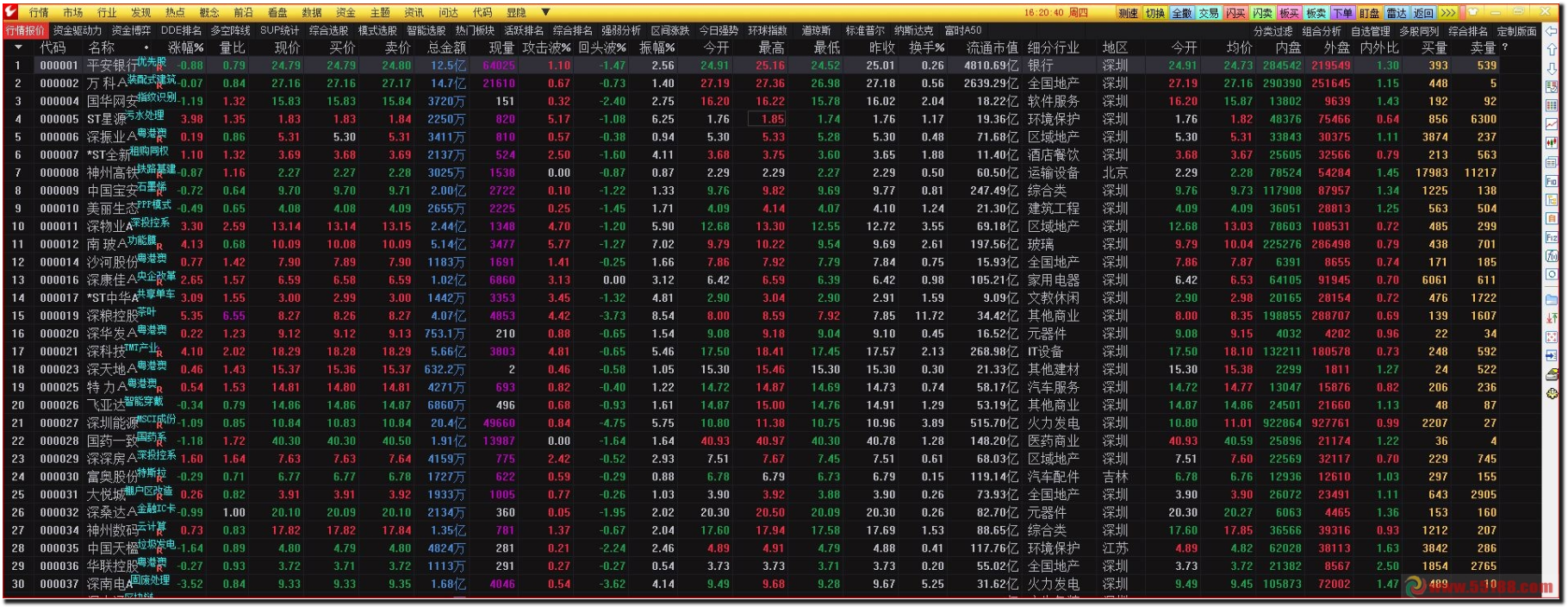Click the 返回 back button

pos(1423,13)
